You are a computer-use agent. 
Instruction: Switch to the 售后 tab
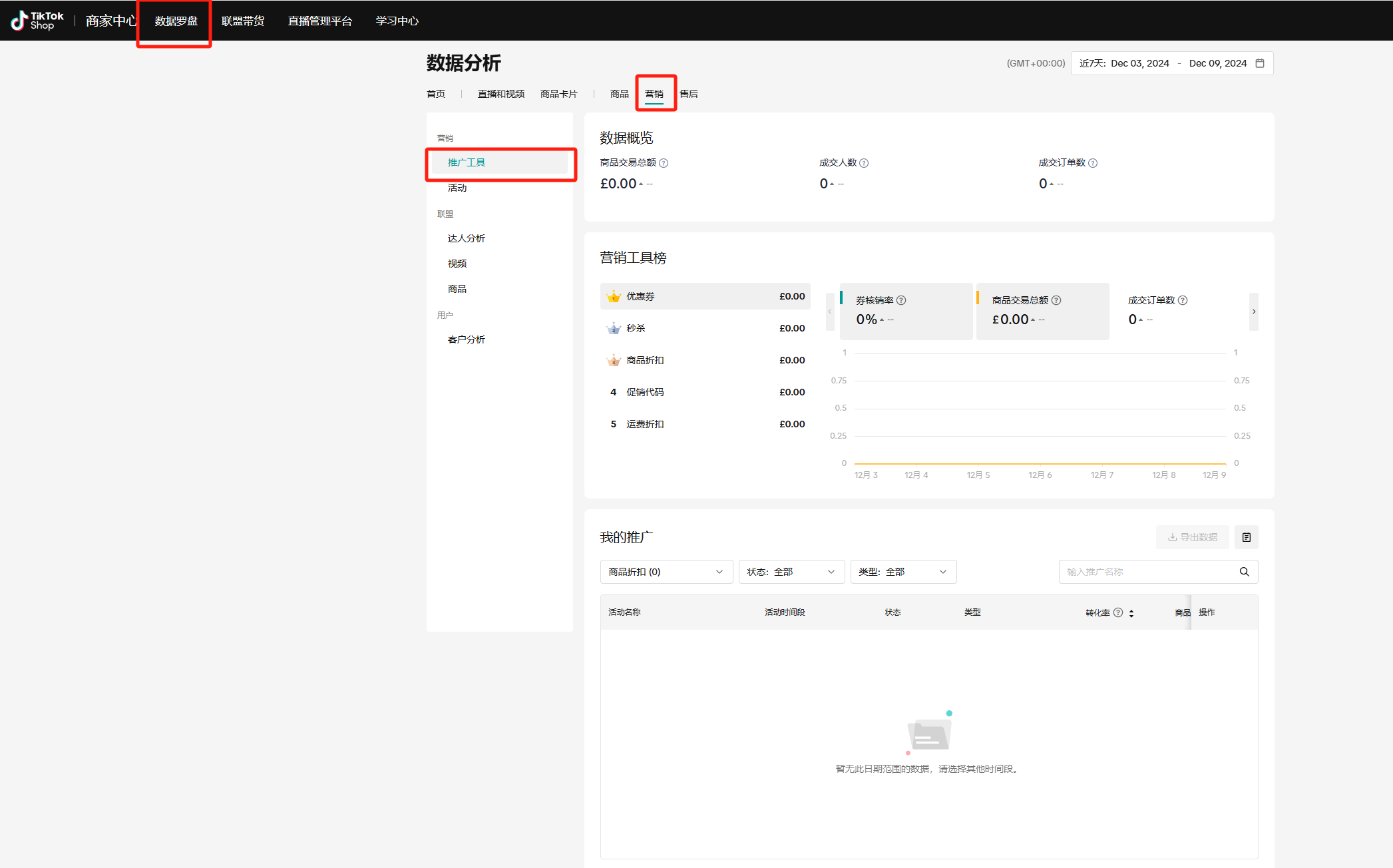pyautogui.click(x=689, y=94)
